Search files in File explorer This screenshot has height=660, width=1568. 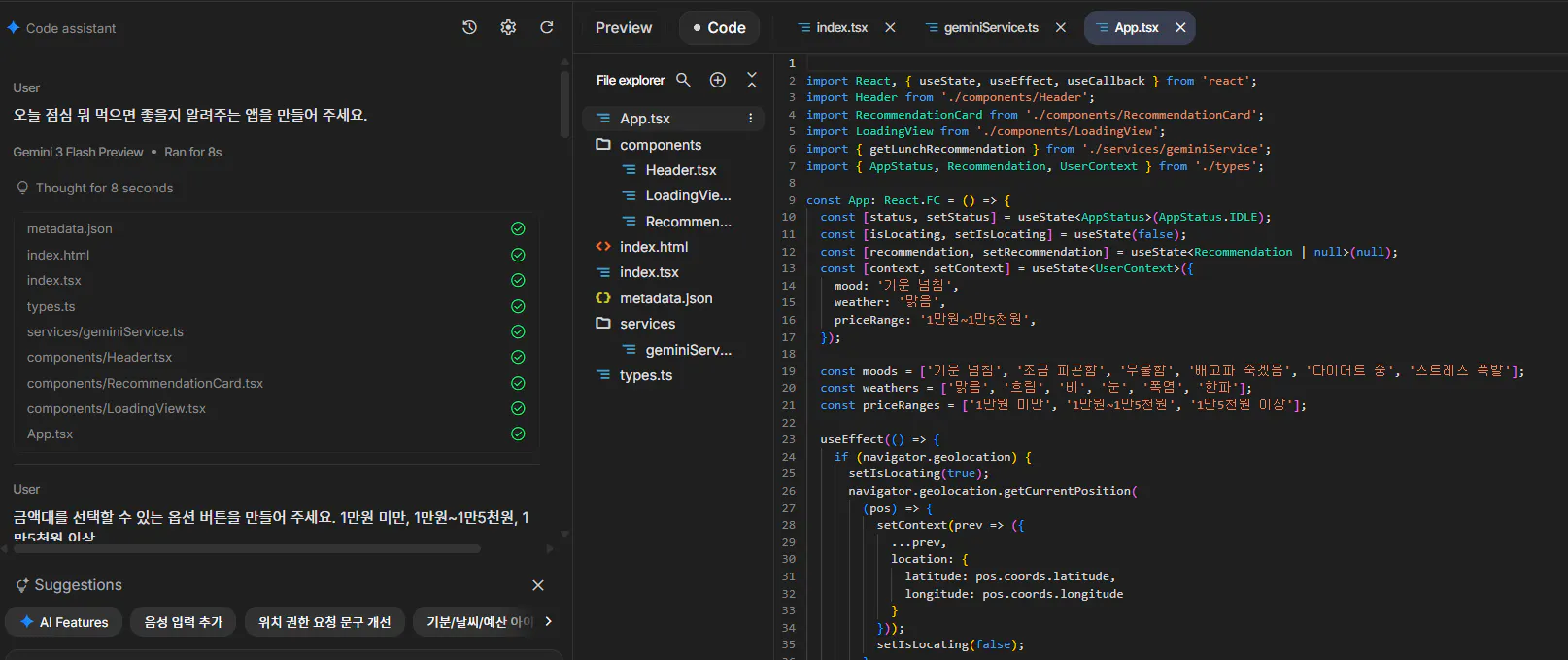click(x=683, y=80)
